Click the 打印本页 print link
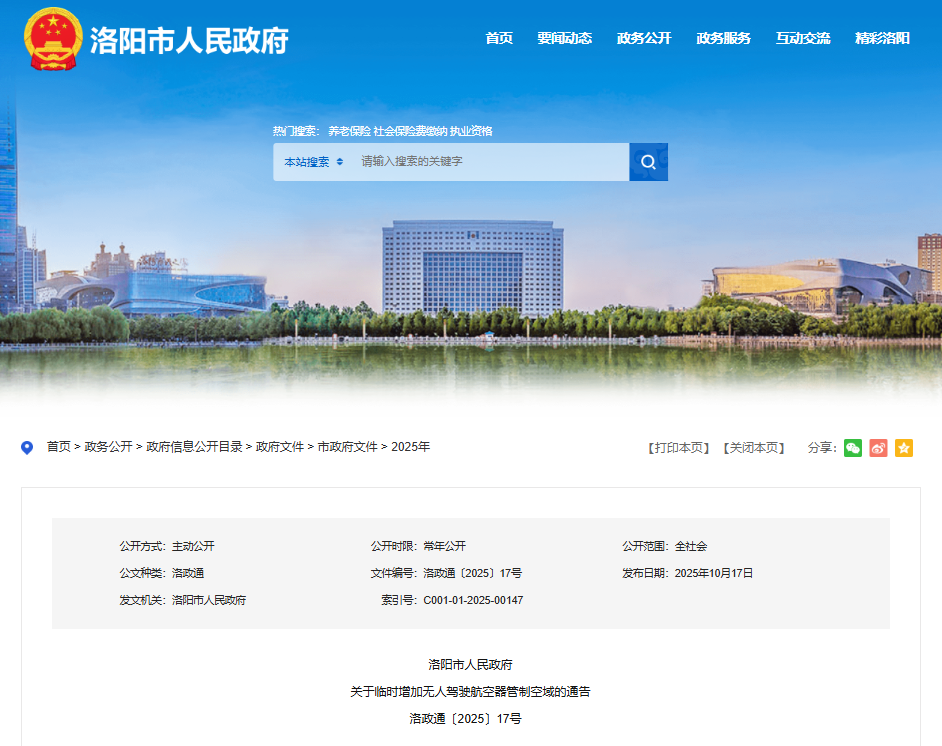Viewport: 942px width, 746px height. pos(679,448)
